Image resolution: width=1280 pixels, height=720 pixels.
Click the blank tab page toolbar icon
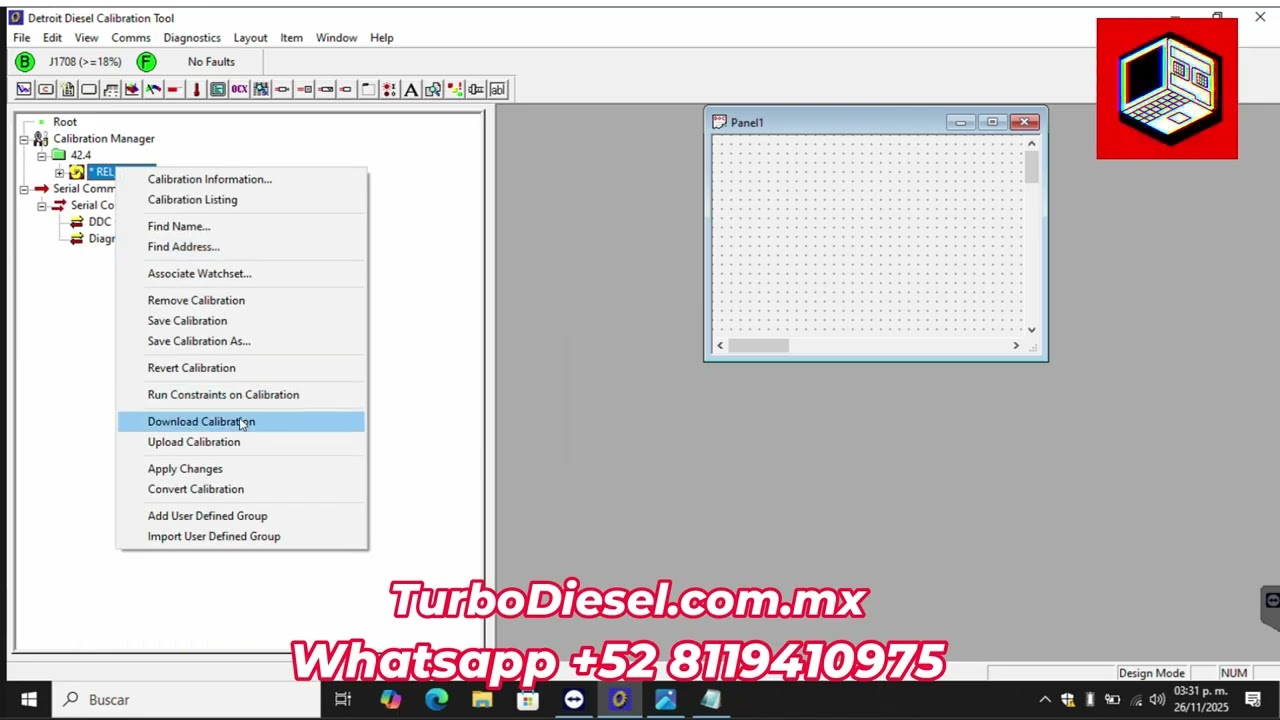368,89
